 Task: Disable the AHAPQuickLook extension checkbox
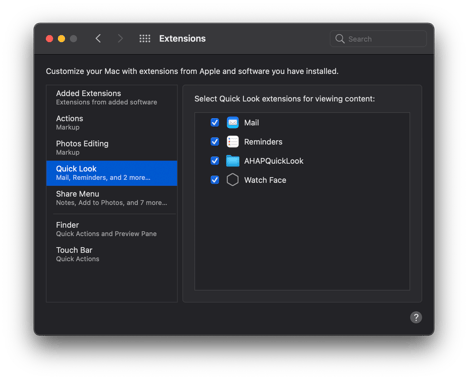[x=215, y=161]
